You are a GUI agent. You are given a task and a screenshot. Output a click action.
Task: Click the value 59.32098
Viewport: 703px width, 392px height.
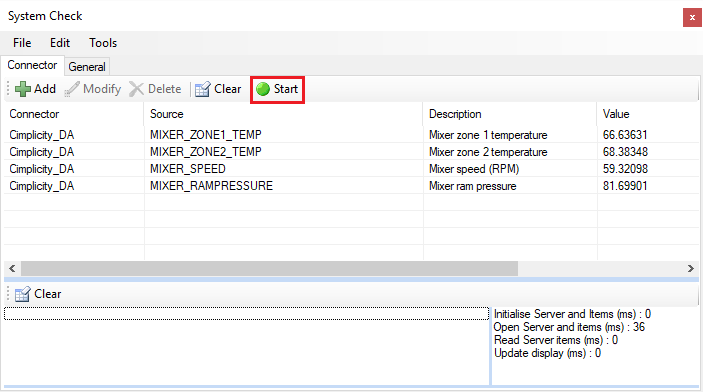click(625, 169)
